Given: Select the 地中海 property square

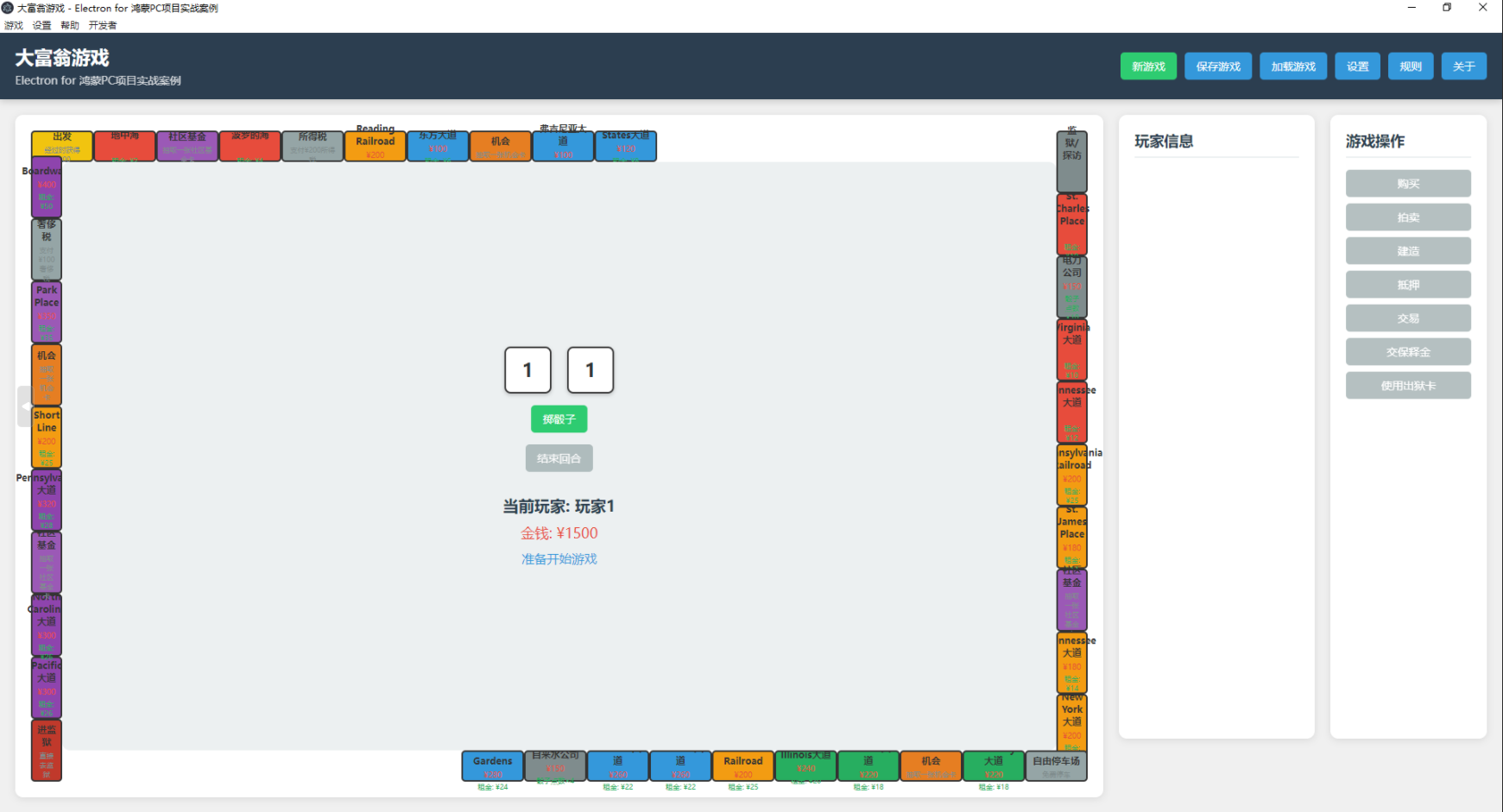Looking at the screenshot, I should [x=125, y=146].
